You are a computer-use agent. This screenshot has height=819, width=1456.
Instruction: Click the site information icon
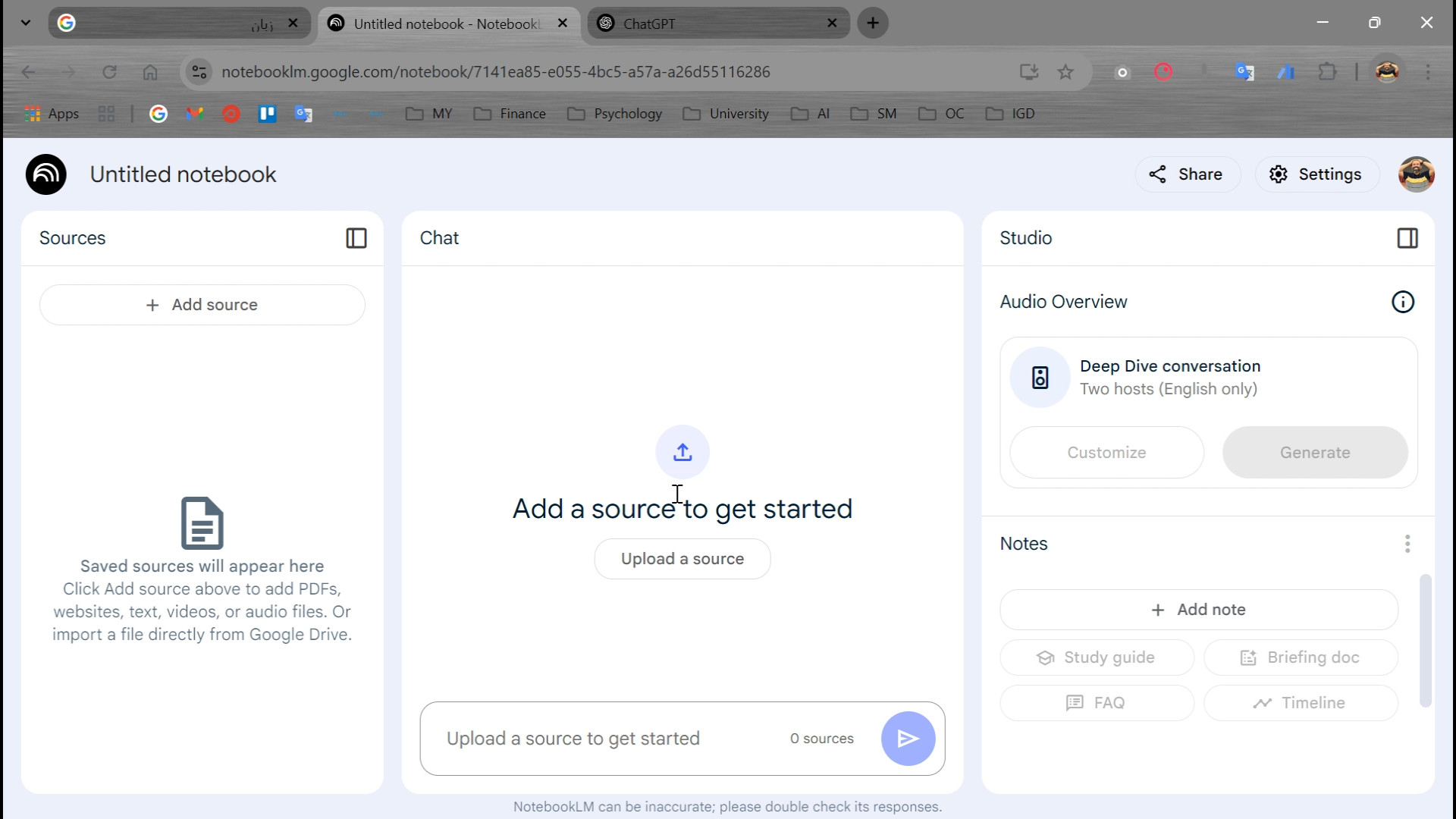click(x=199, y=72)
